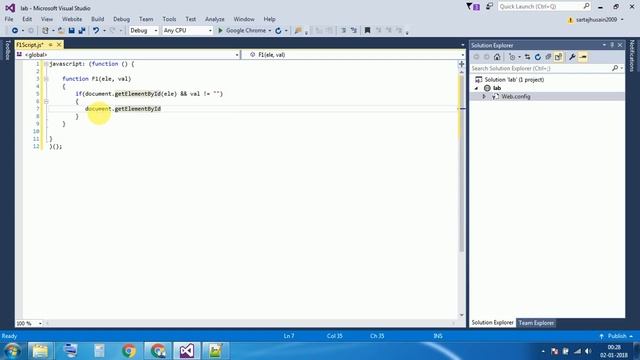Open the File menu
This screenshot has height=360, width=640.
point(9,19)
